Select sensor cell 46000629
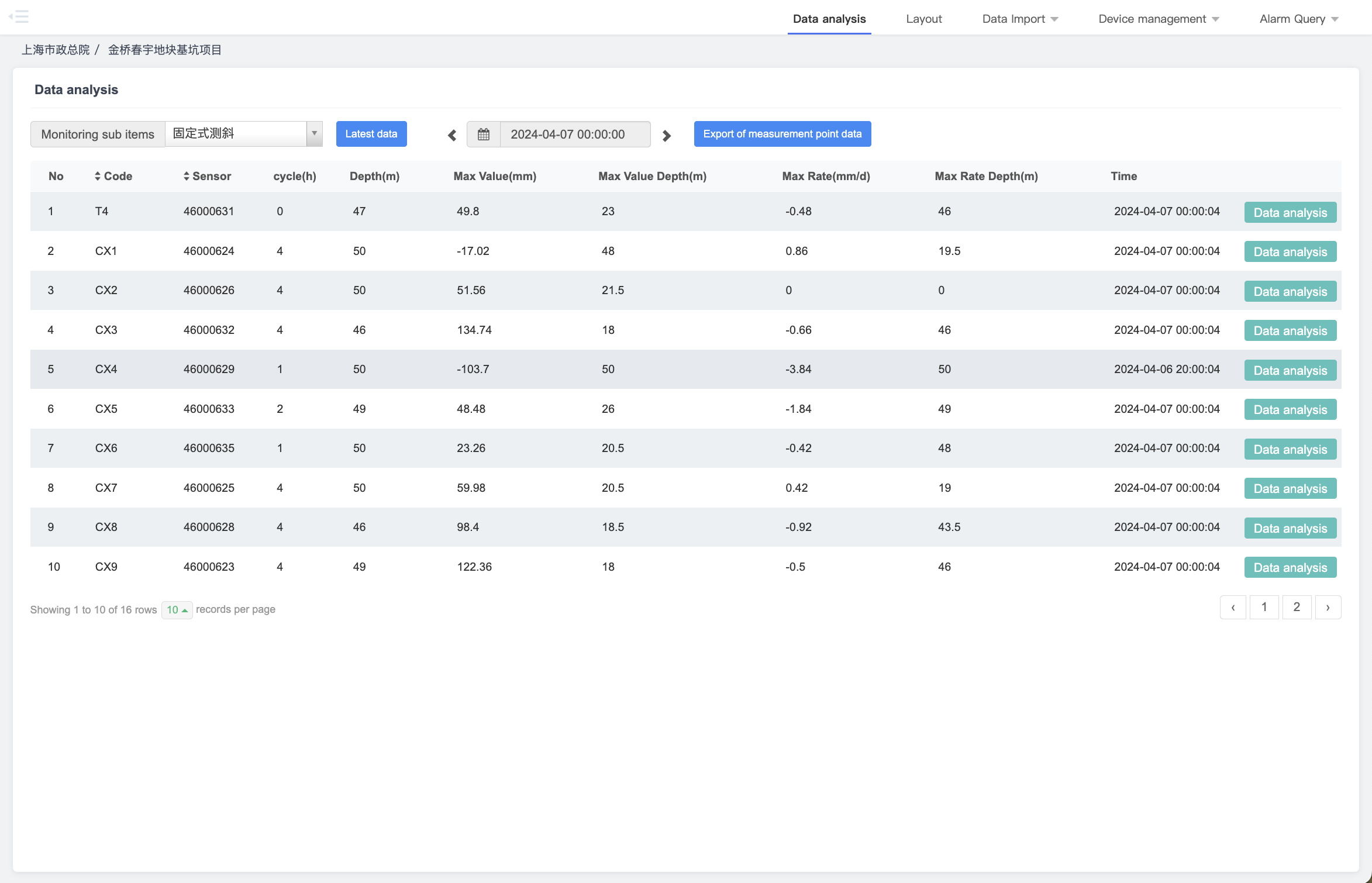This screenshot has height=883, width=1372. (209, 369)
